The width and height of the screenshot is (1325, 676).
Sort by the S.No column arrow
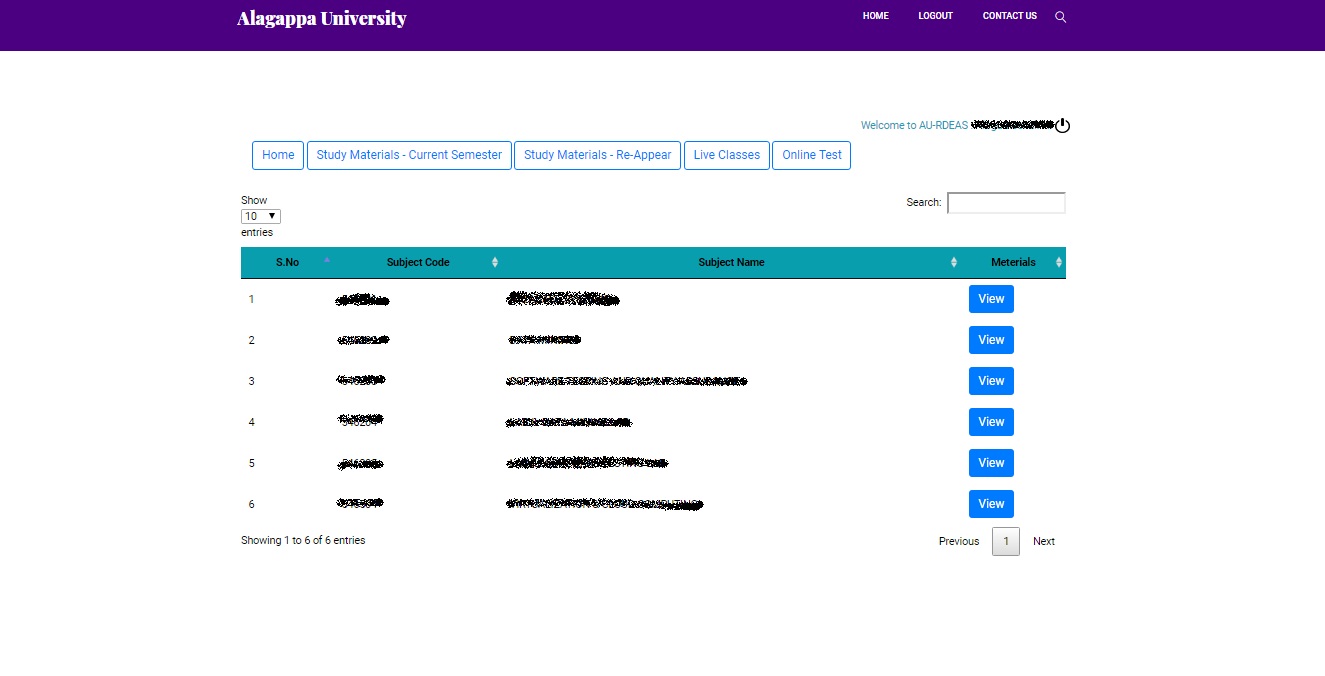(326, 261)
